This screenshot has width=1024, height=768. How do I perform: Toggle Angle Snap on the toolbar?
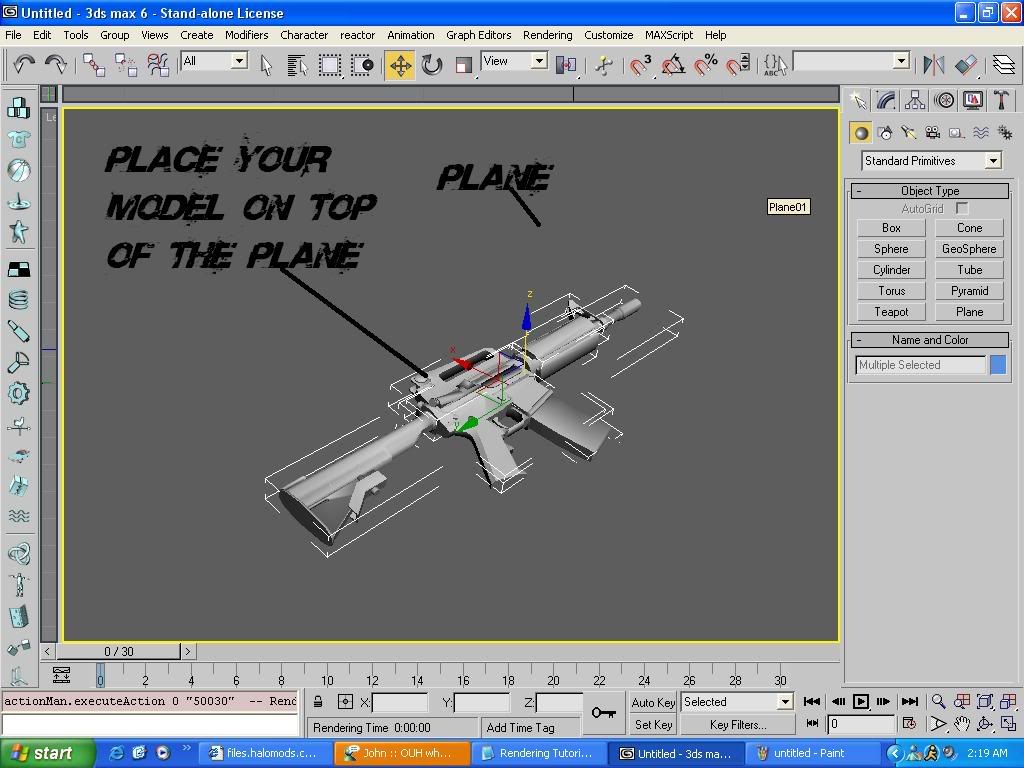pos(673,65)
